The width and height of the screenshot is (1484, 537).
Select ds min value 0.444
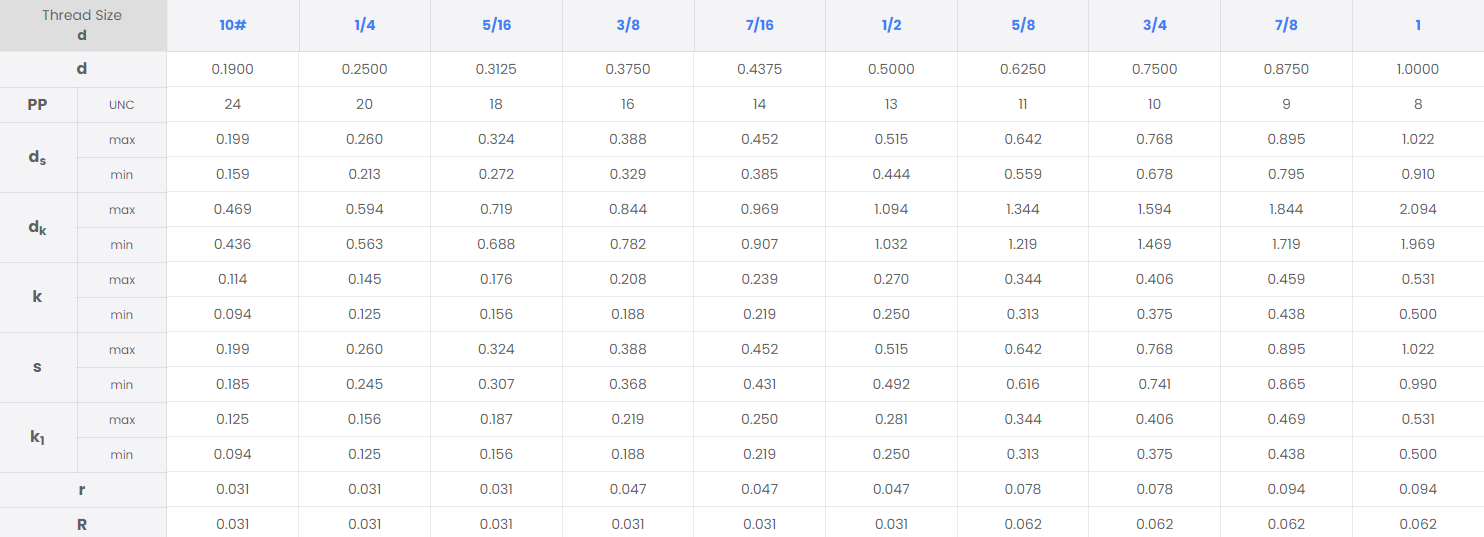click(891, 174)
